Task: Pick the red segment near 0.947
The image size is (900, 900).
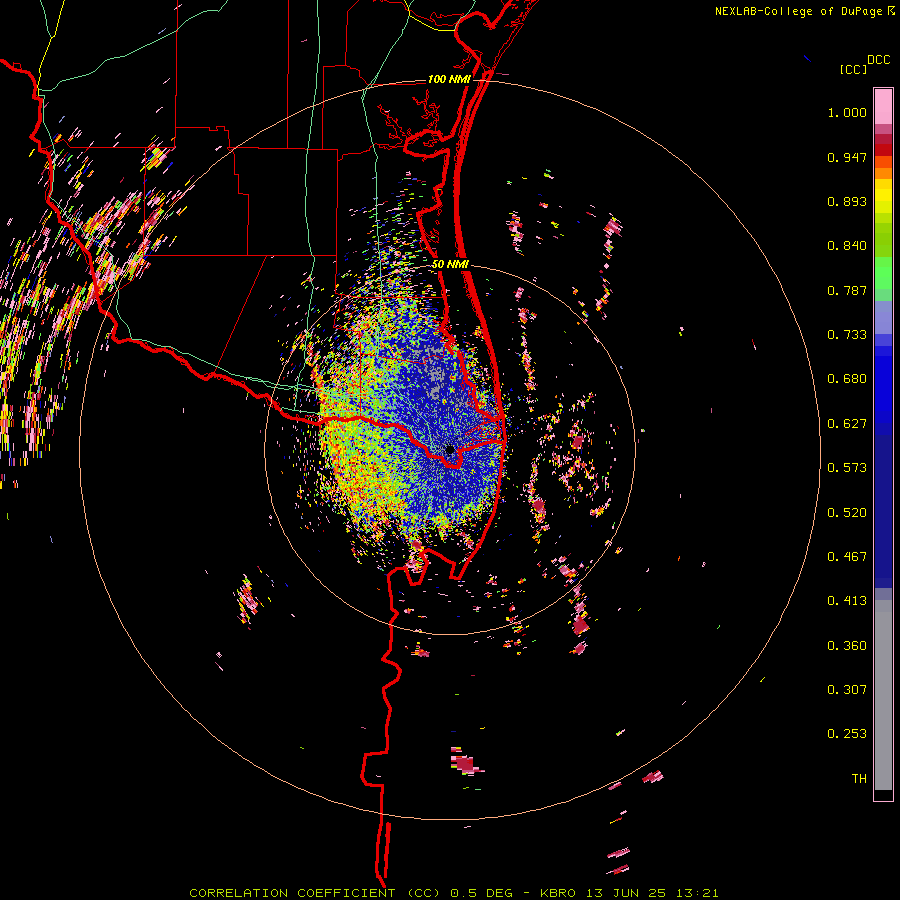Action: click(x=883, y=150)
